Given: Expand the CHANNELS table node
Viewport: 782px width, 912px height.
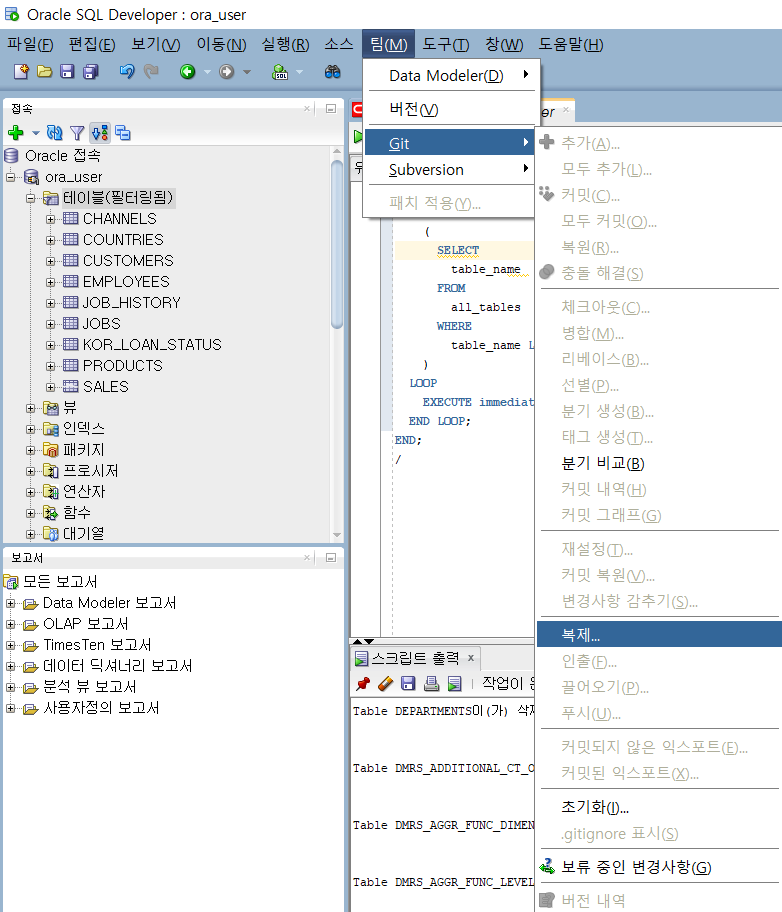Looking at the screenshot, I should [x=51, y=219].
